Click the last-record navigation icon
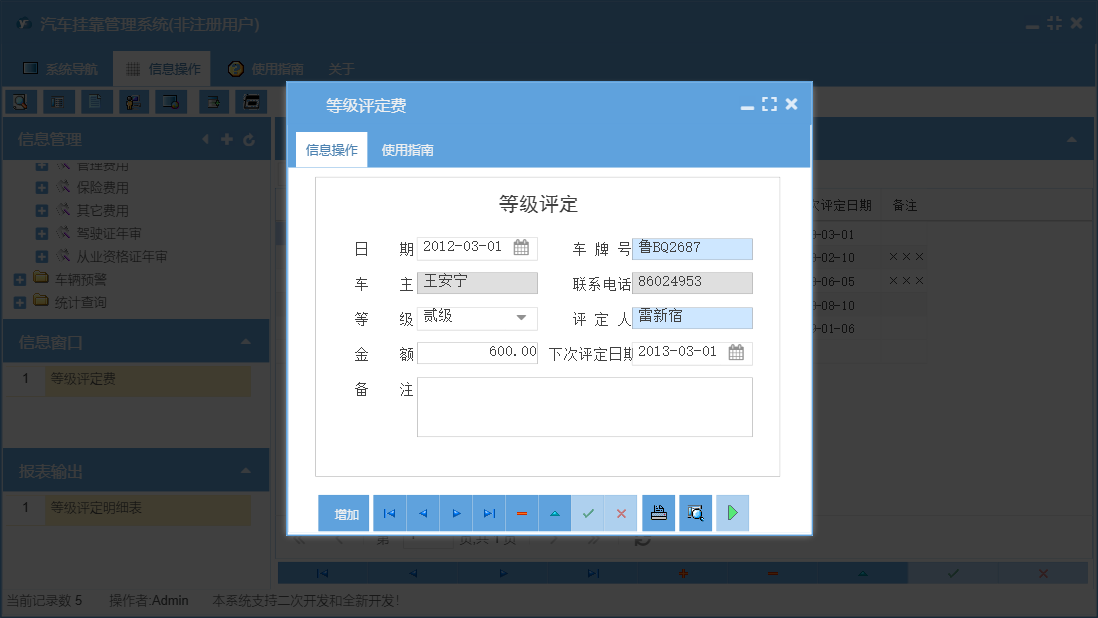Viewport: 1098px width, 618px height. point(489,512)
